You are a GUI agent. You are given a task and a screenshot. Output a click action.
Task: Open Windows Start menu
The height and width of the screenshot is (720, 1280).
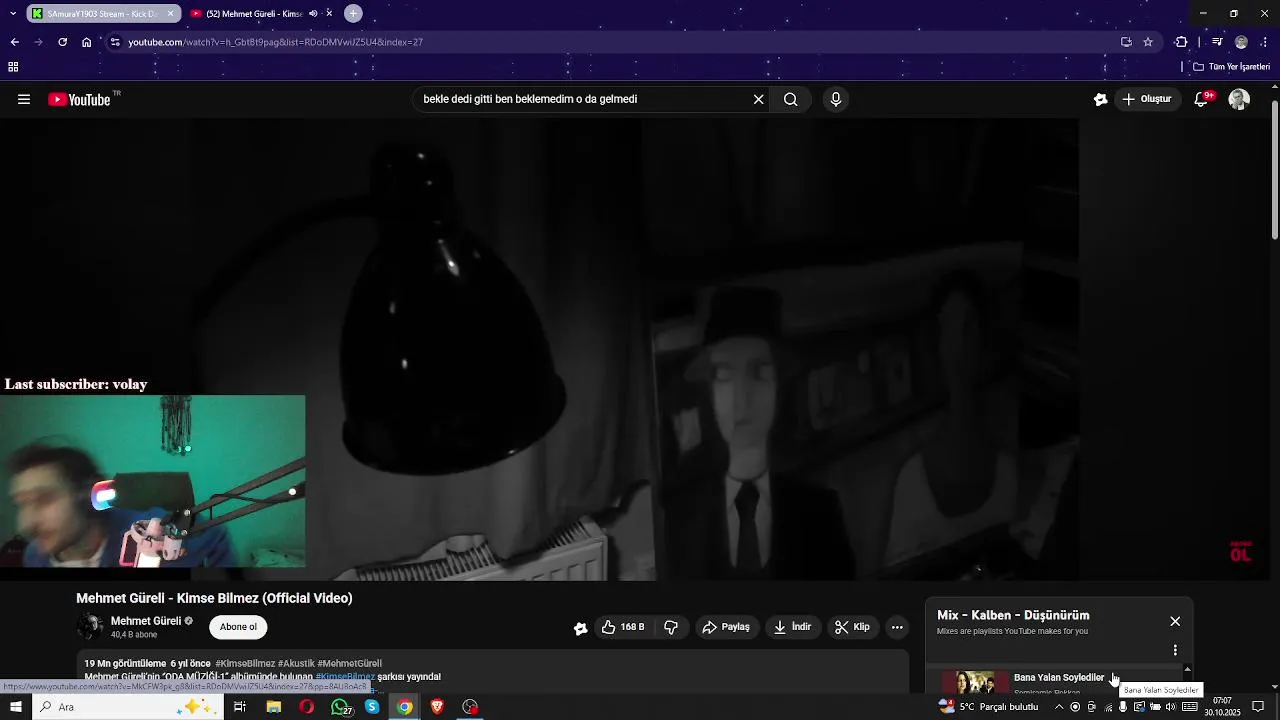pos(15,707)
